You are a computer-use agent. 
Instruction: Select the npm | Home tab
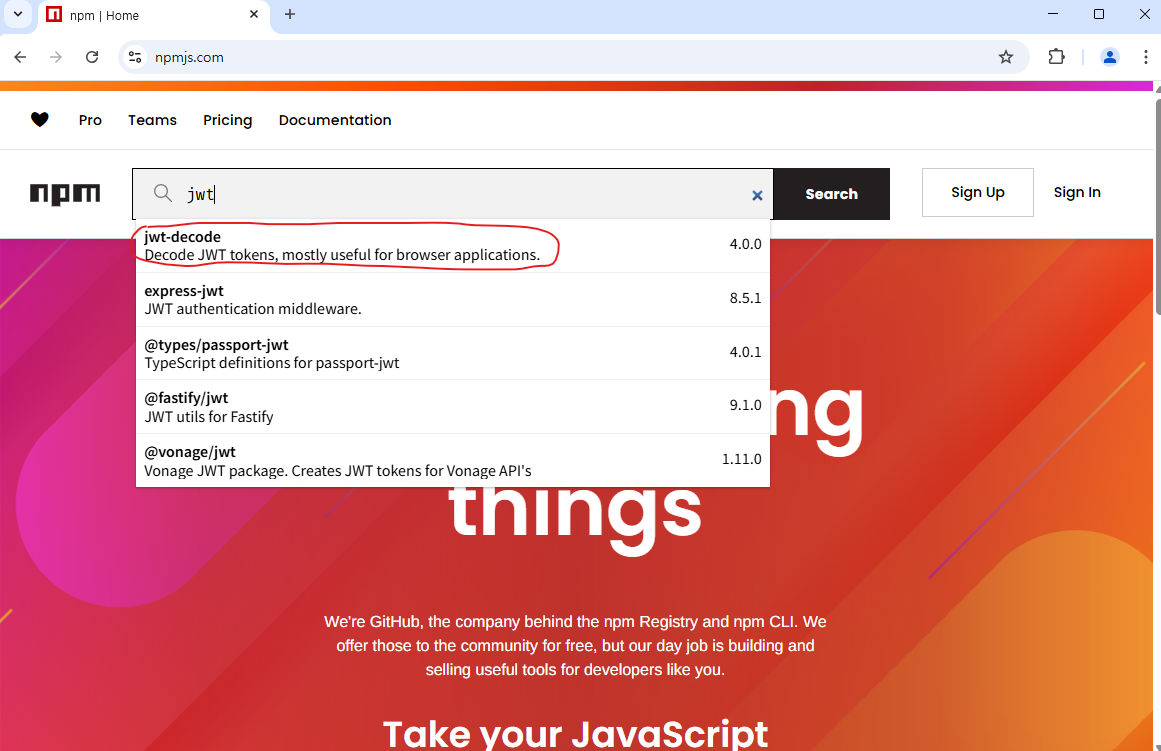[x=153, y=16]
